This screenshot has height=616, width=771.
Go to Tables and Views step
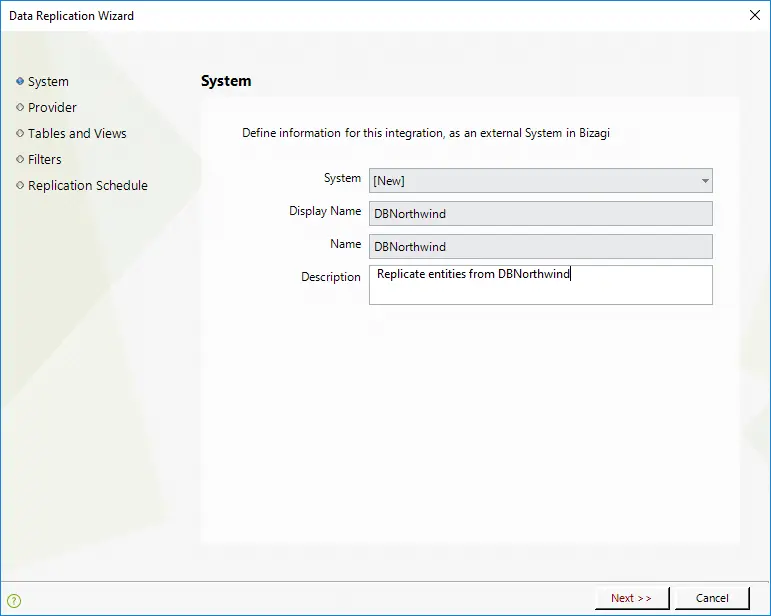click(77, 133)
